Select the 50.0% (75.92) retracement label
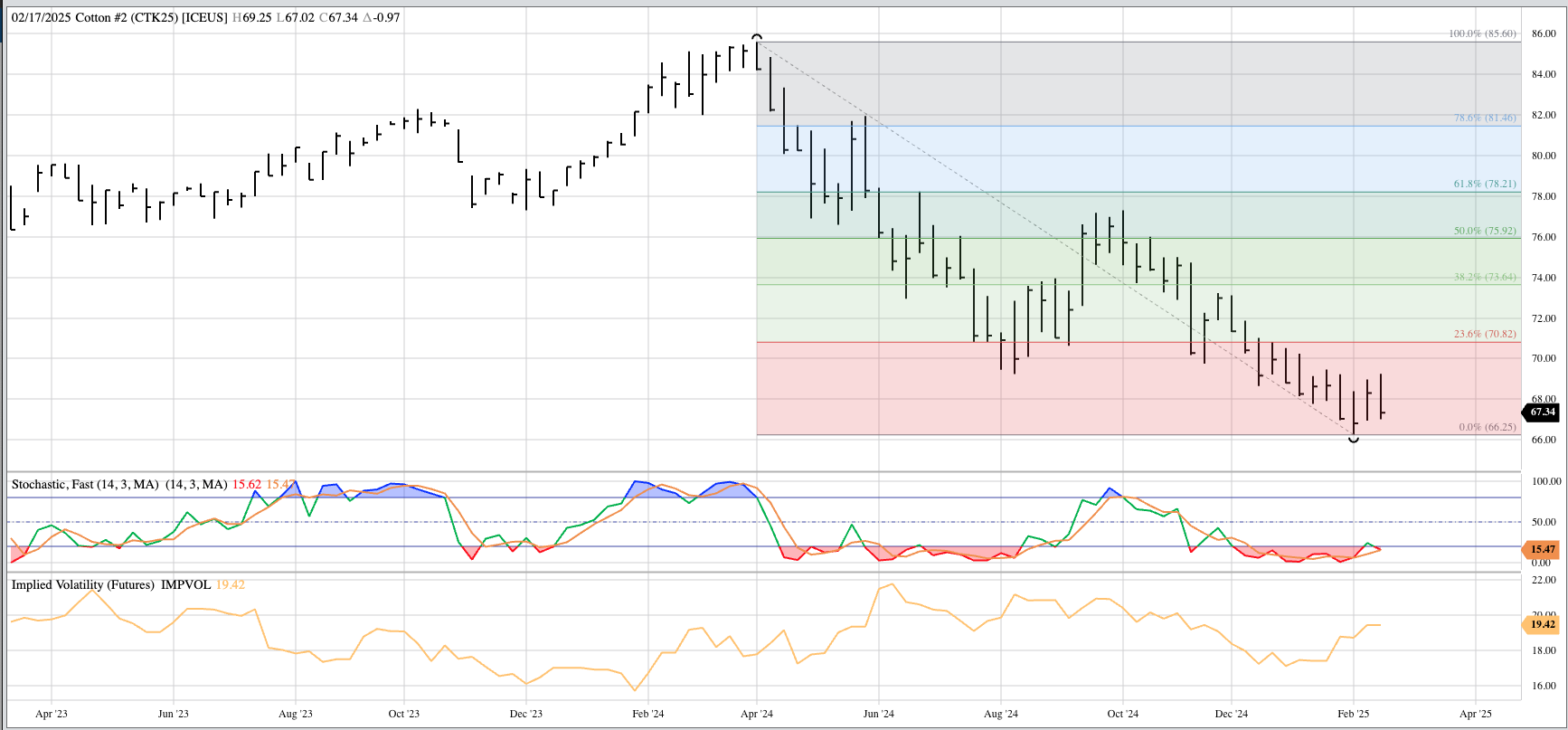 click(1484, 231)
